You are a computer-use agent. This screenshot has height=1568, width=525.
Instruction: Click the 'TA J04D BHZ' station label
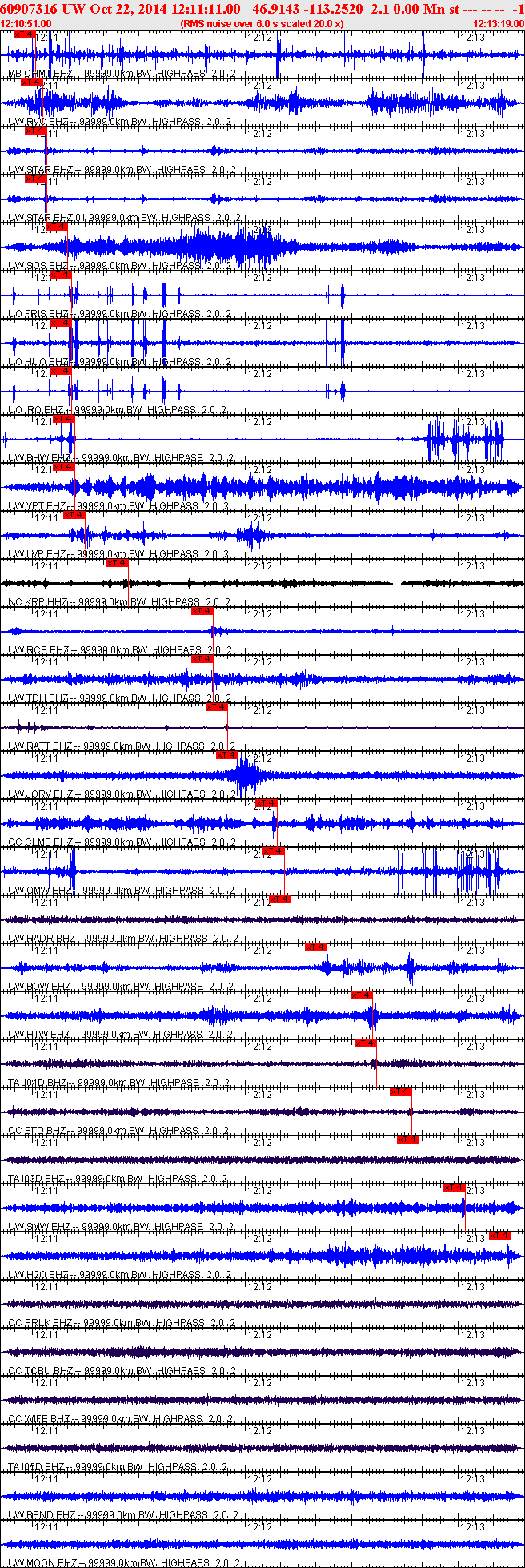coord(38,1083)
